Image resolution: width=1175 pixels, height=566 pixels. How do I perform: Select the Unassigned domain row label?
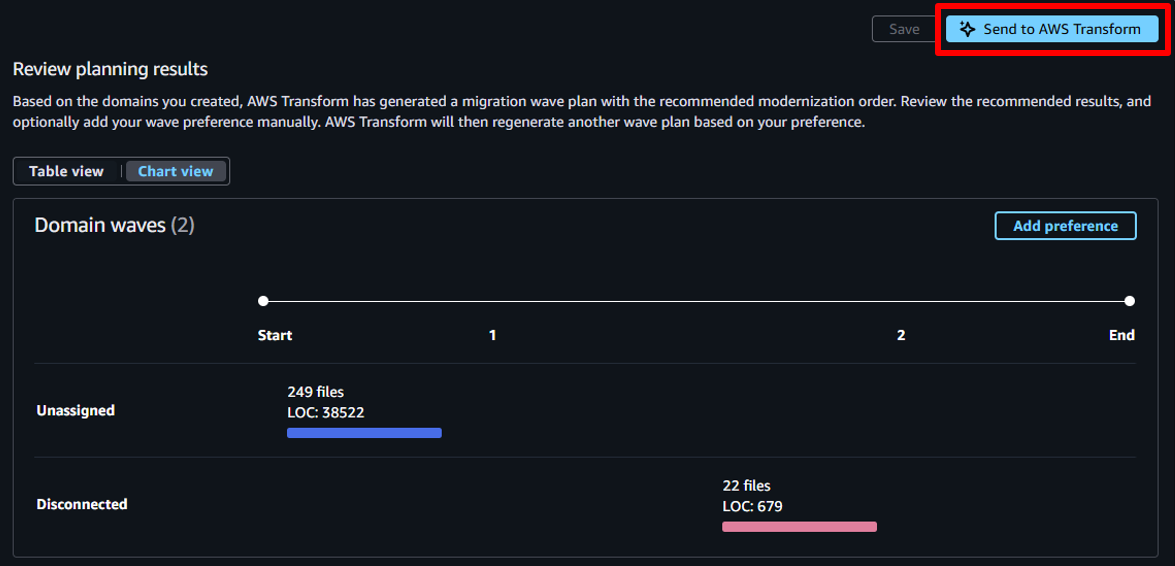[76, 410]
